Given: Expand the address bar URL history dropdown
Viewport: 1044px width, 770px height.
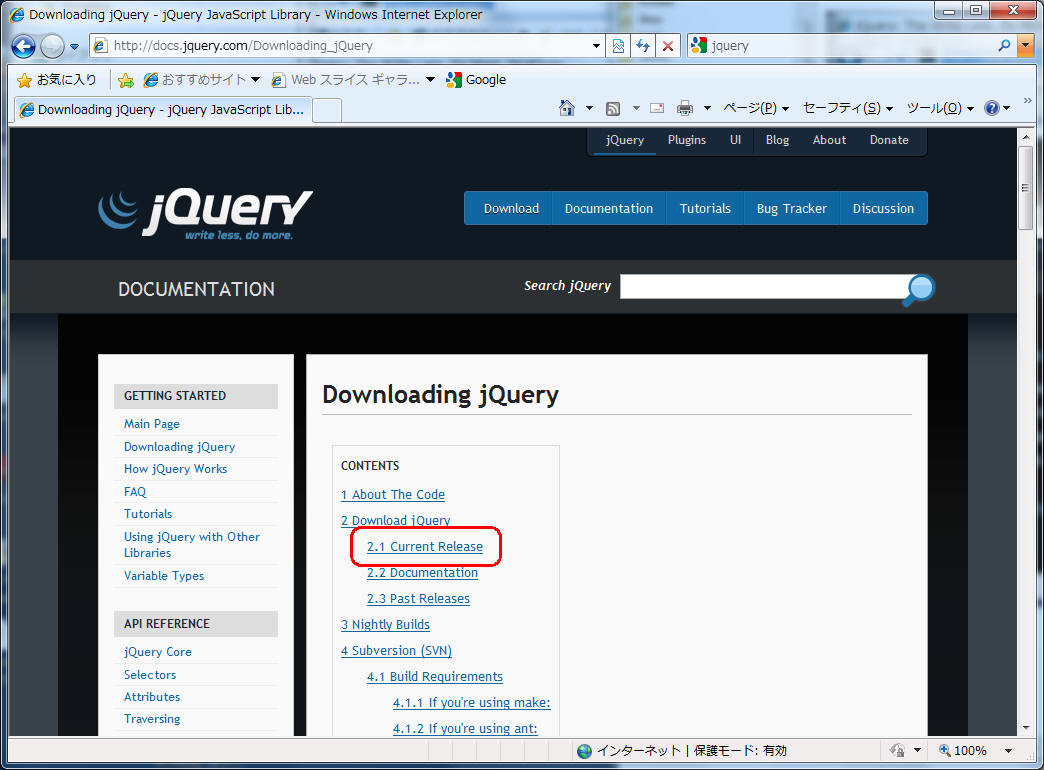Looking at the screenshot, I should [597, 46].
